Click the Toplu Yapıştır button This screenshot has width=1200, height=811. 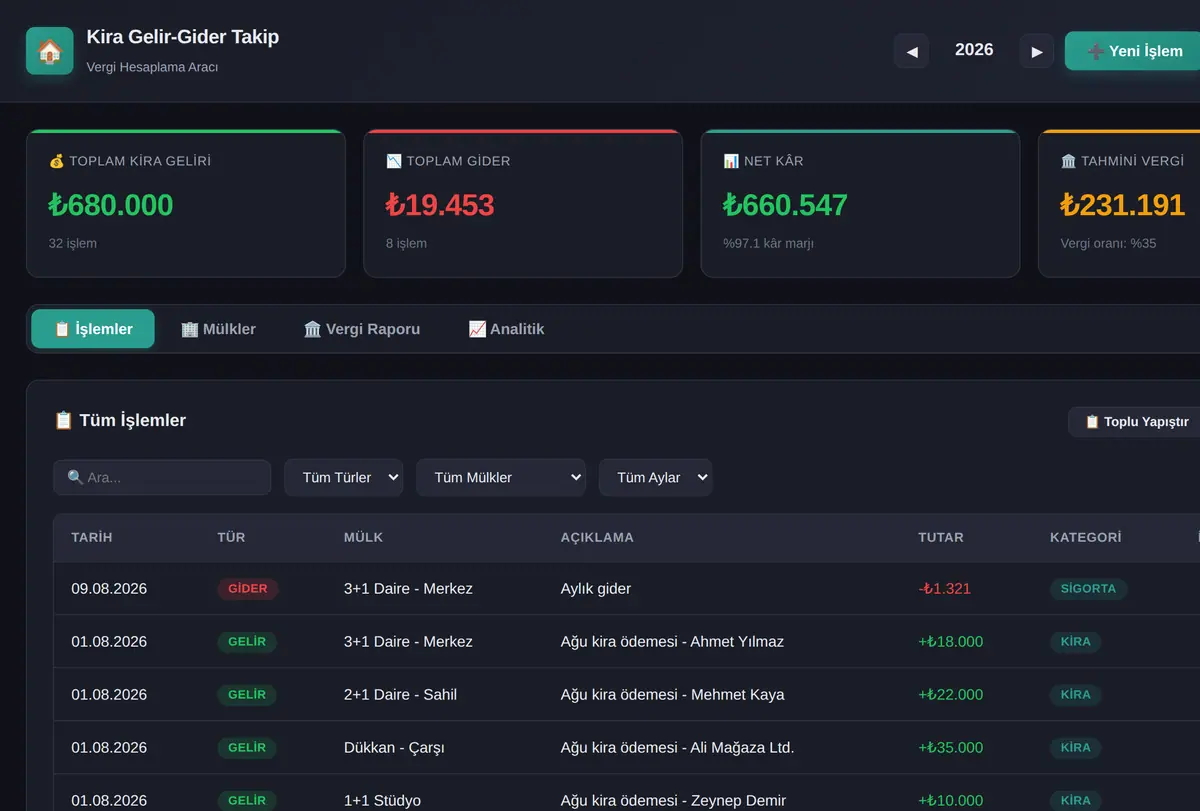(1135, 422)
